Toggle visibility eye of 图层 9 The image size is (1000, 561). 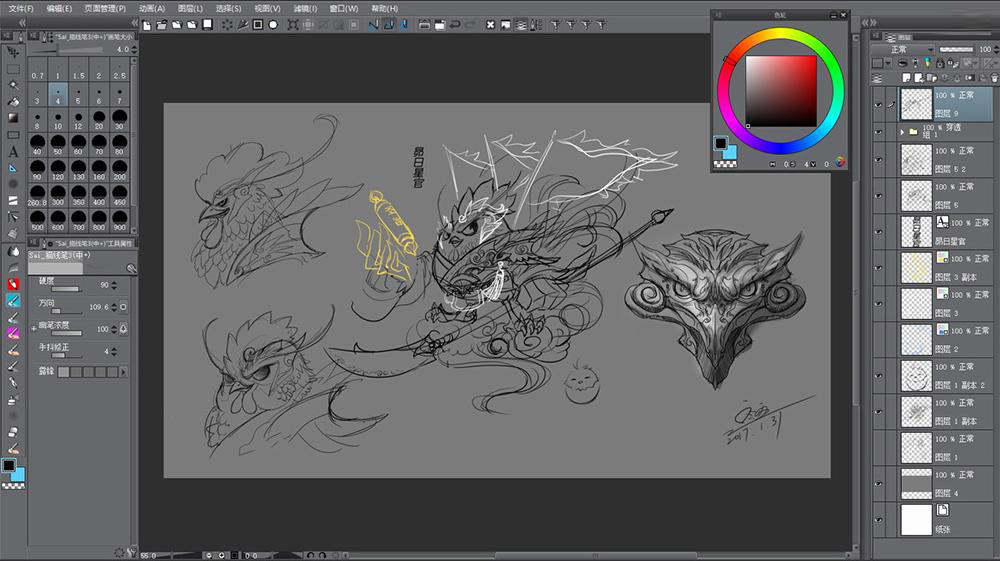[x=878, y=105]
